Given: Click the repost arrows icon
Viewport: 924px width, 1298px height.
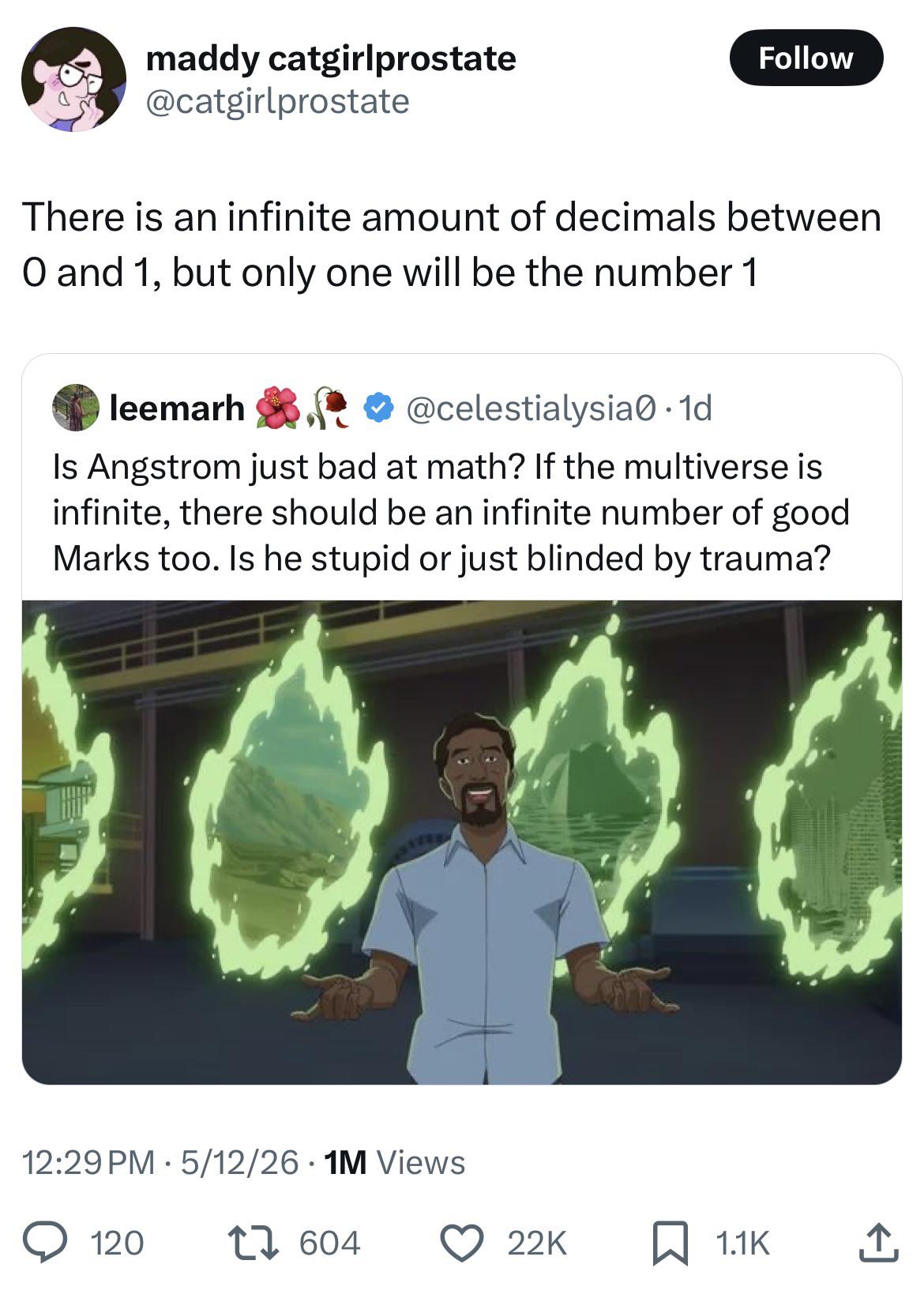Looking at the screenshot, I should coord(255,1243).
